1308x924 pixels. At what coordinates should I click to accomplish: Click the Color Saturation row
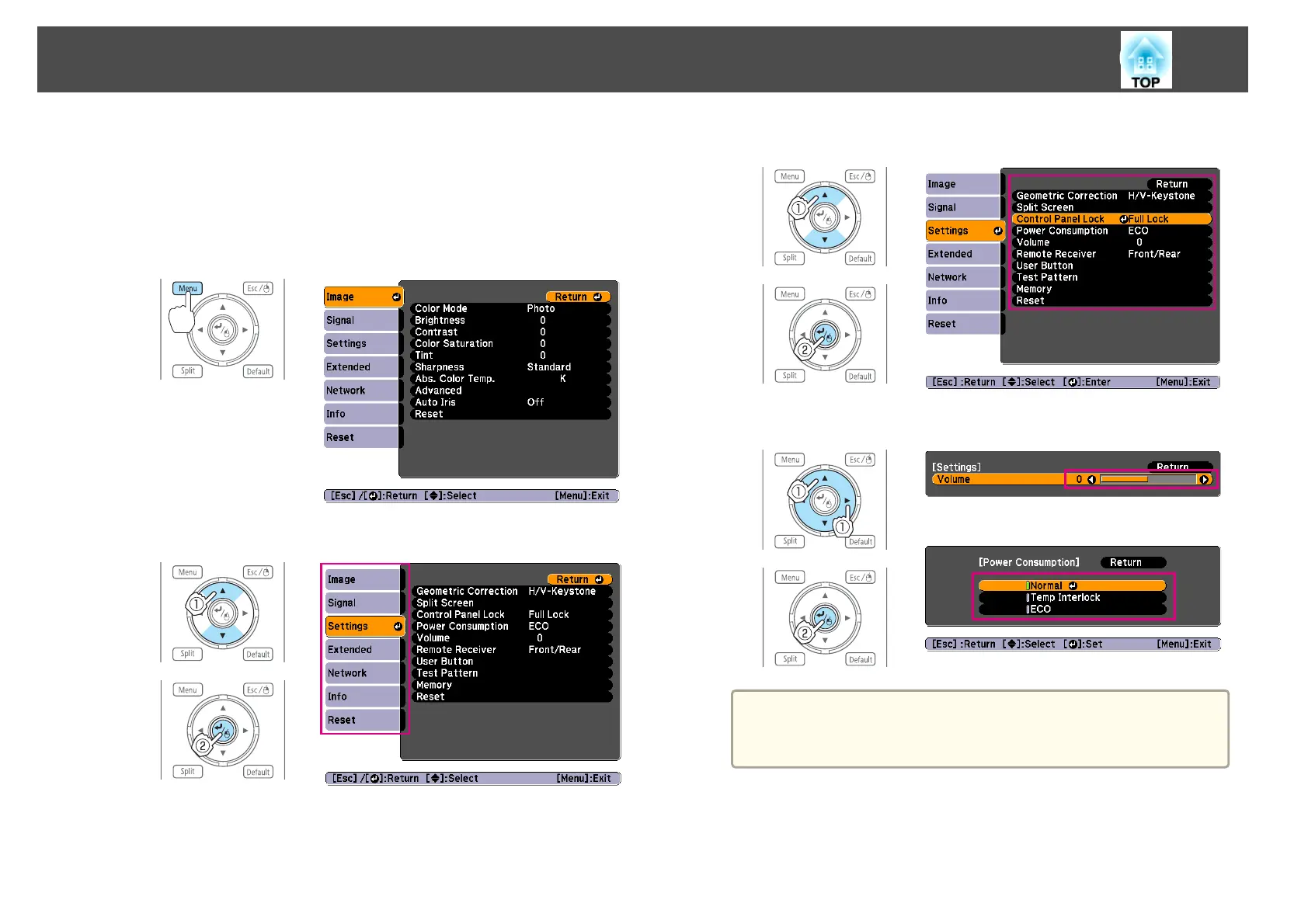pos(511,344)
